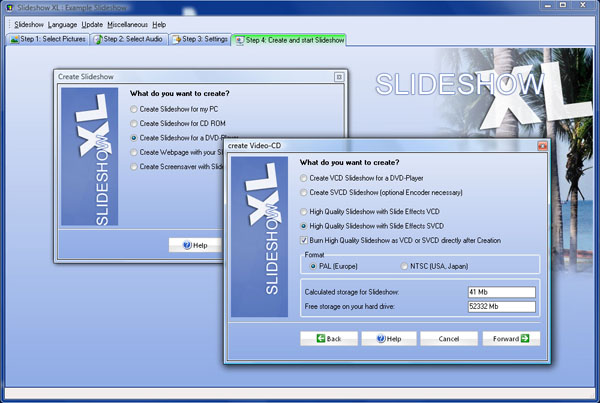Click Help button in Create Slideshow dialog

(196, 245)
